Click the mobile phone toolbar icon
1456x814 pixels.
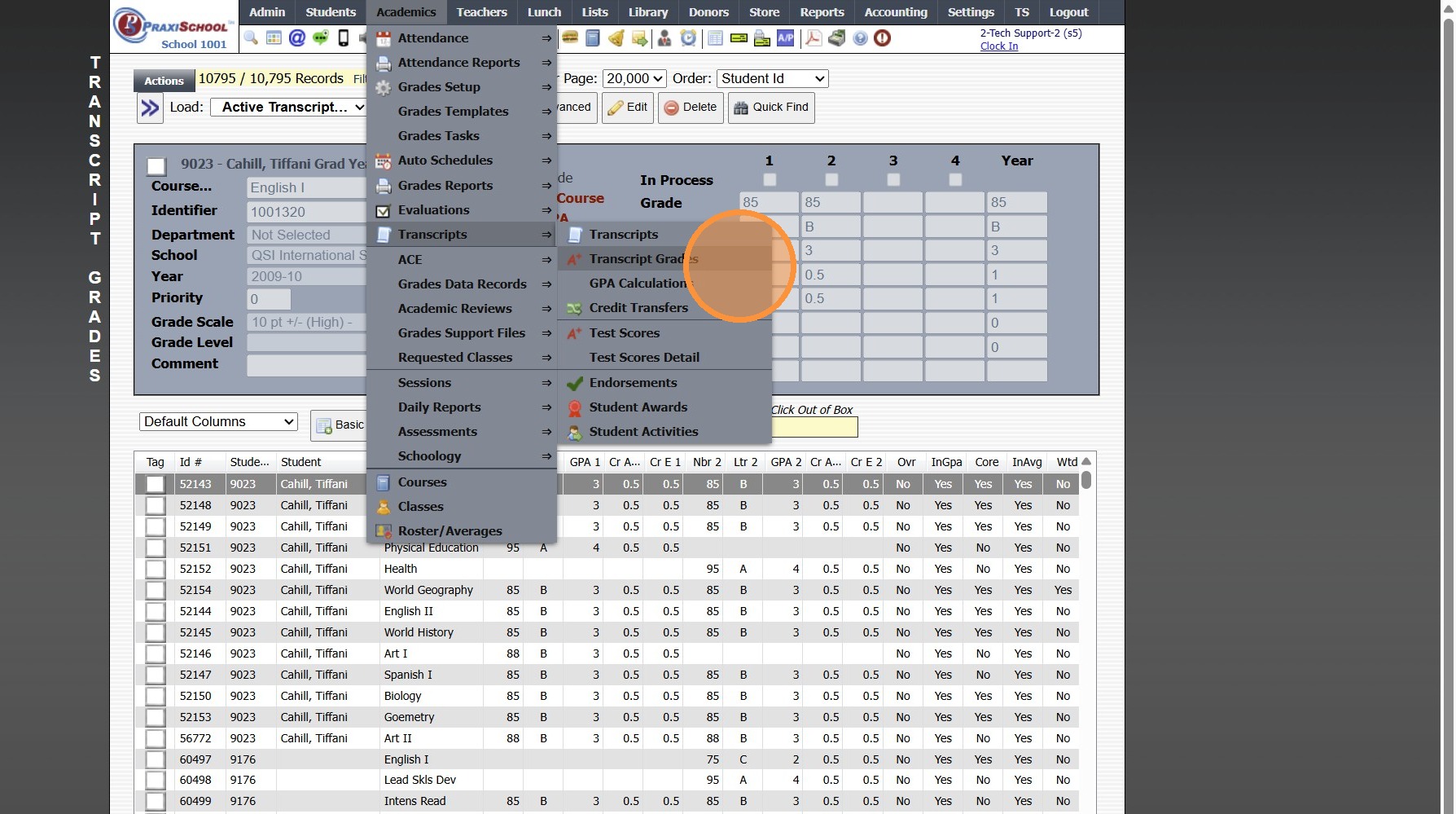[344, 38]
